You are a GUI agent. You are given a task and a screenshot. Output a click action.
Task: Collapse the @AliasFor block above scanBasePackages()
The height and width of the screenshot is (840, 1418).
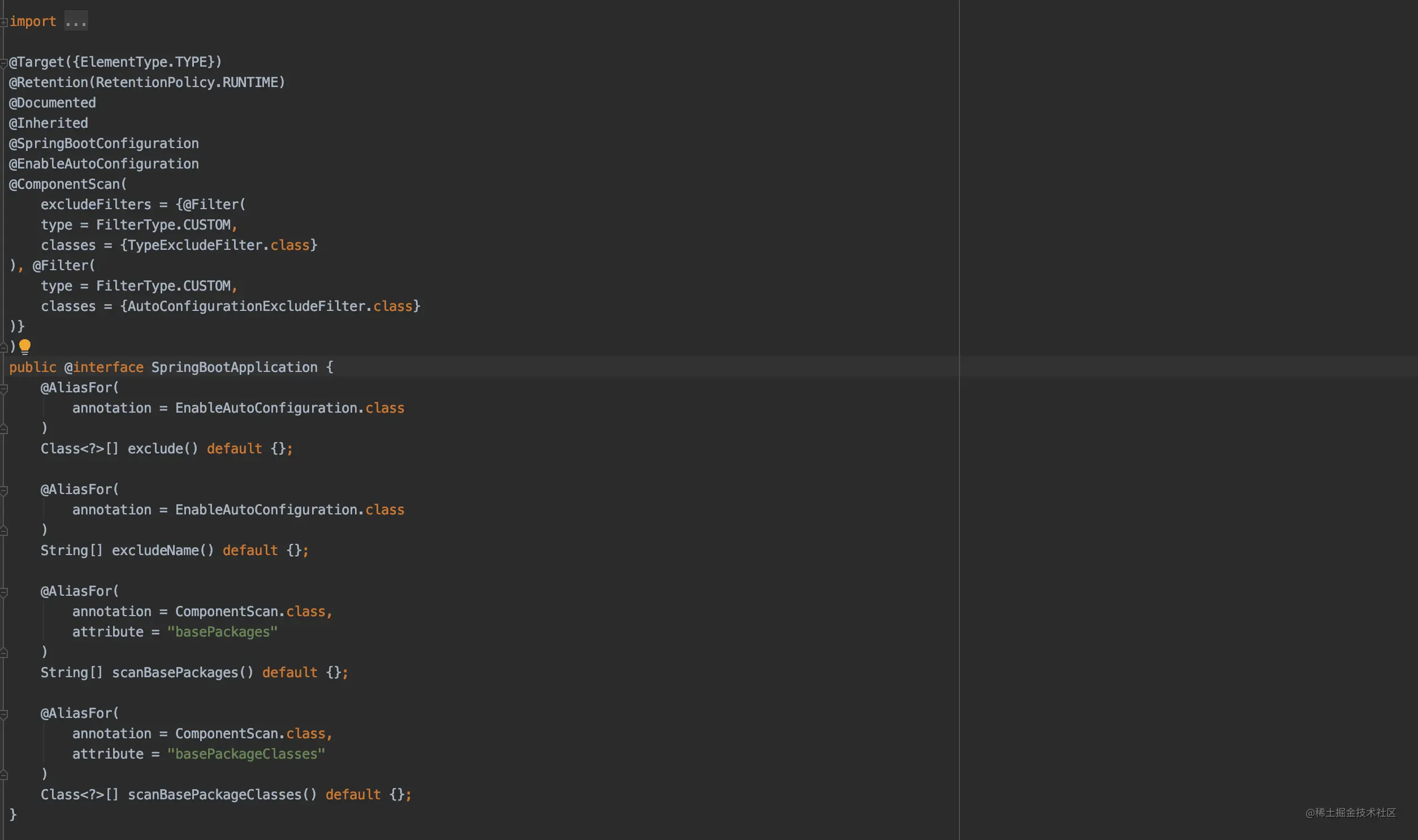pos(3,592)
